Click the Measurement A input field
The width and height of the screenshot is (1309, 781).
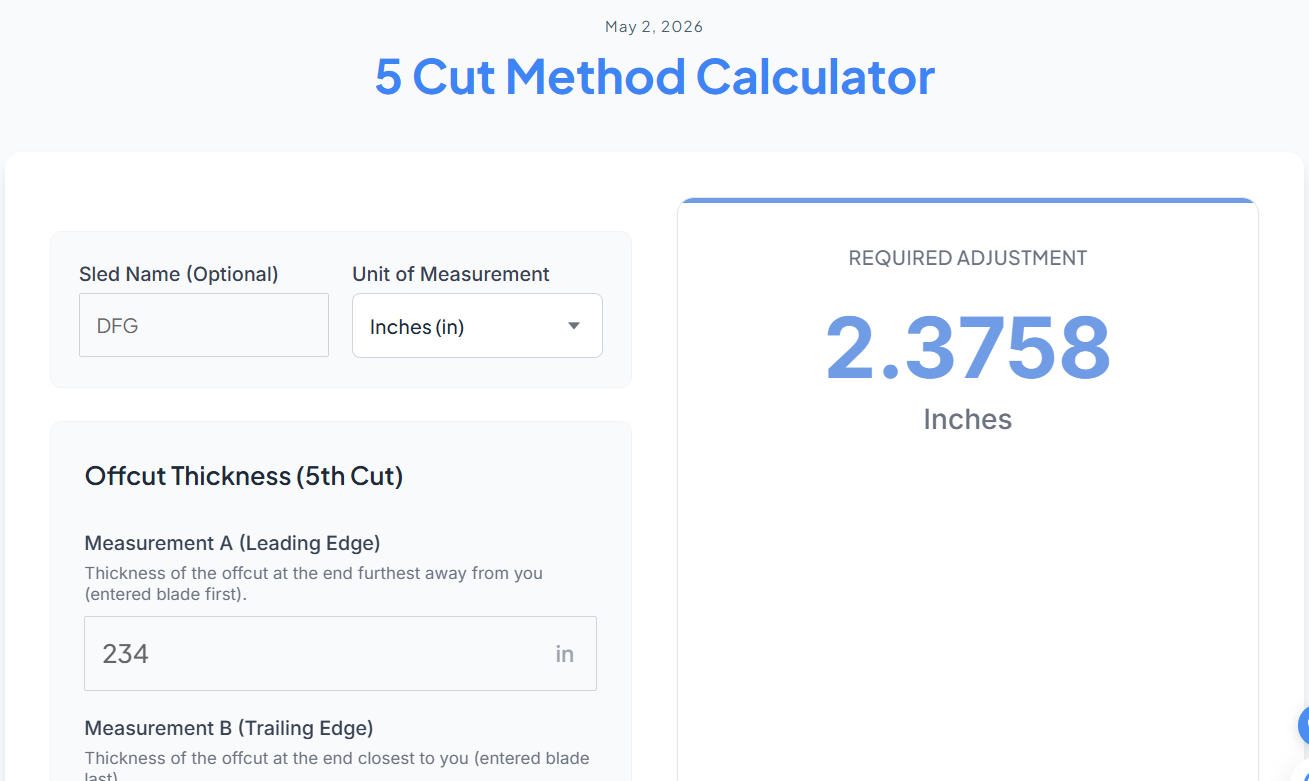pyautogui.click(x=340, y=653)
